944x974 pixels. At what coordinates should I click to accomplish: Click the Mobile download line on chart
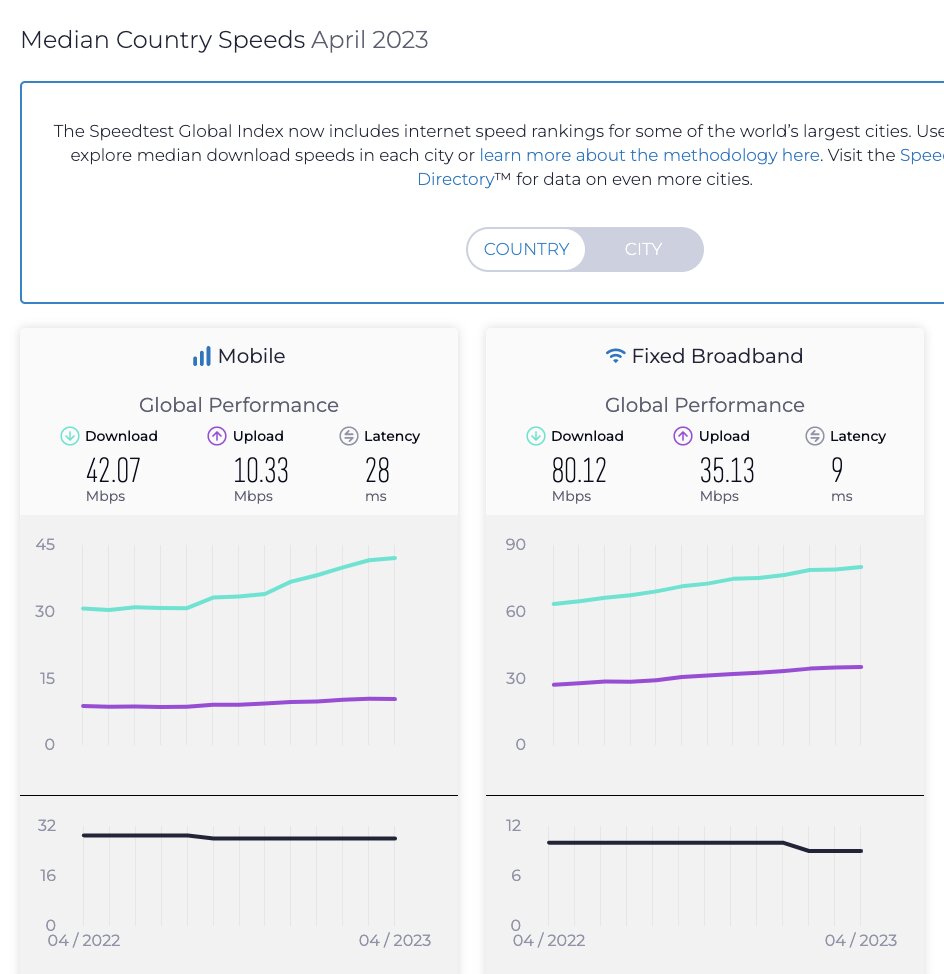[x=290, y=582]
